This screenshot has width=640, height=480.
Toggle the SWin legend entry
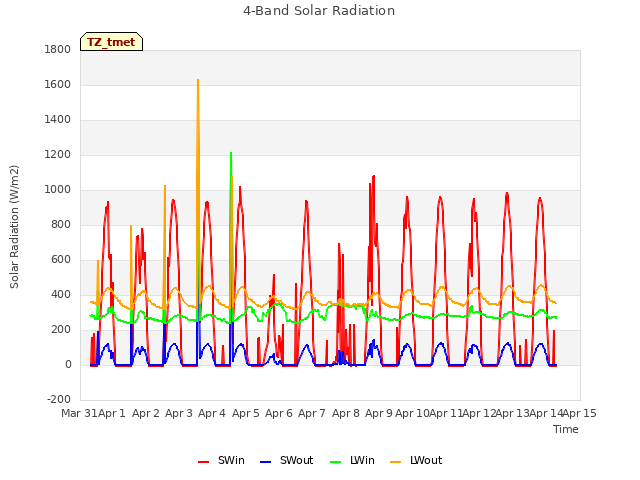[221, 460]
